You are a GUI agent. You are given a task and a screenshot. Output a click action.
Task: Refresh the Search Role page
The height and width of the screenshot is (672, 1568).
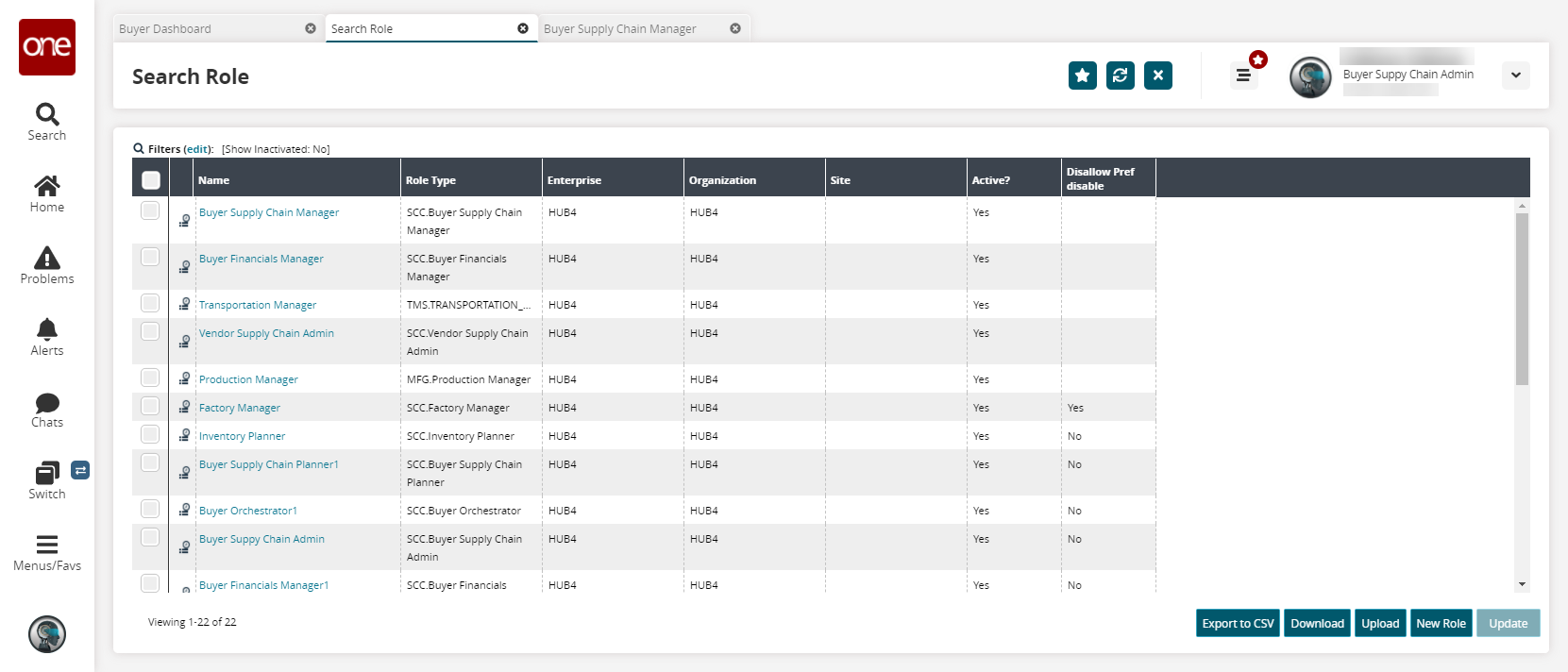click(x=1120, y=76)
